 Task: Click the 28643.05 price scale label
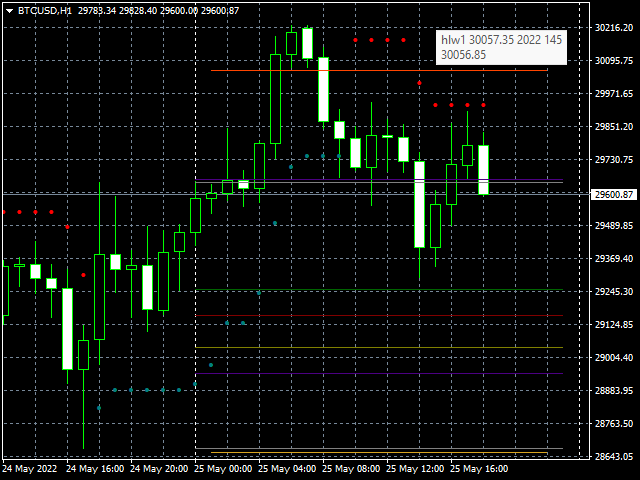click(614, 456)
